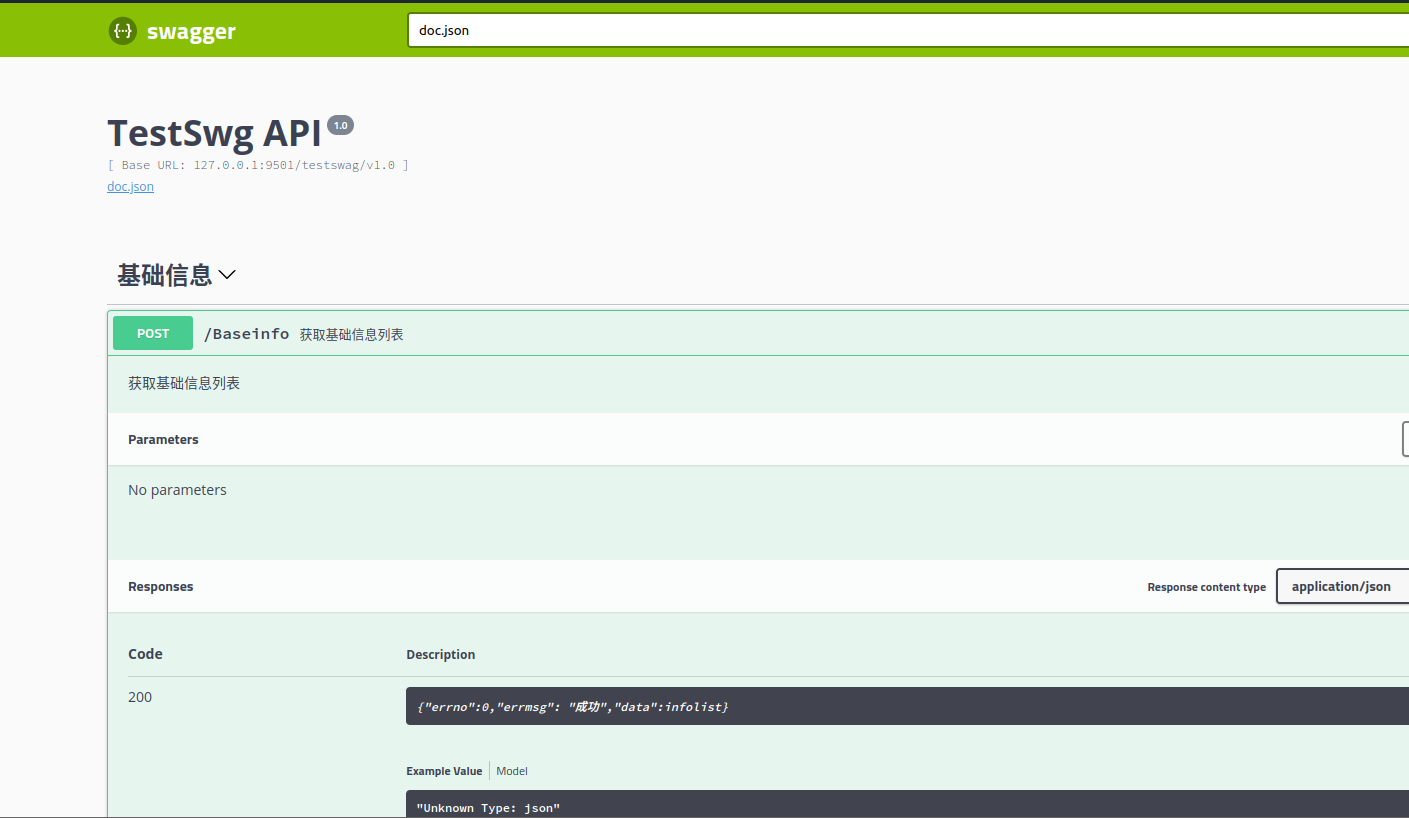Collapse the /Baseinfo endpoint row
1409x818 pixels.
(758, 333)
